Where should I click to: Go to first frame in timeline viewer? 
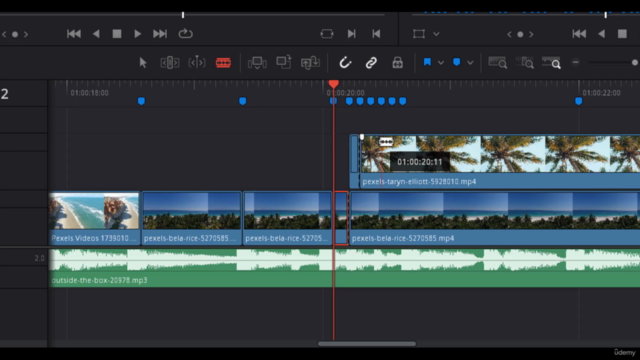click(579, 34)
